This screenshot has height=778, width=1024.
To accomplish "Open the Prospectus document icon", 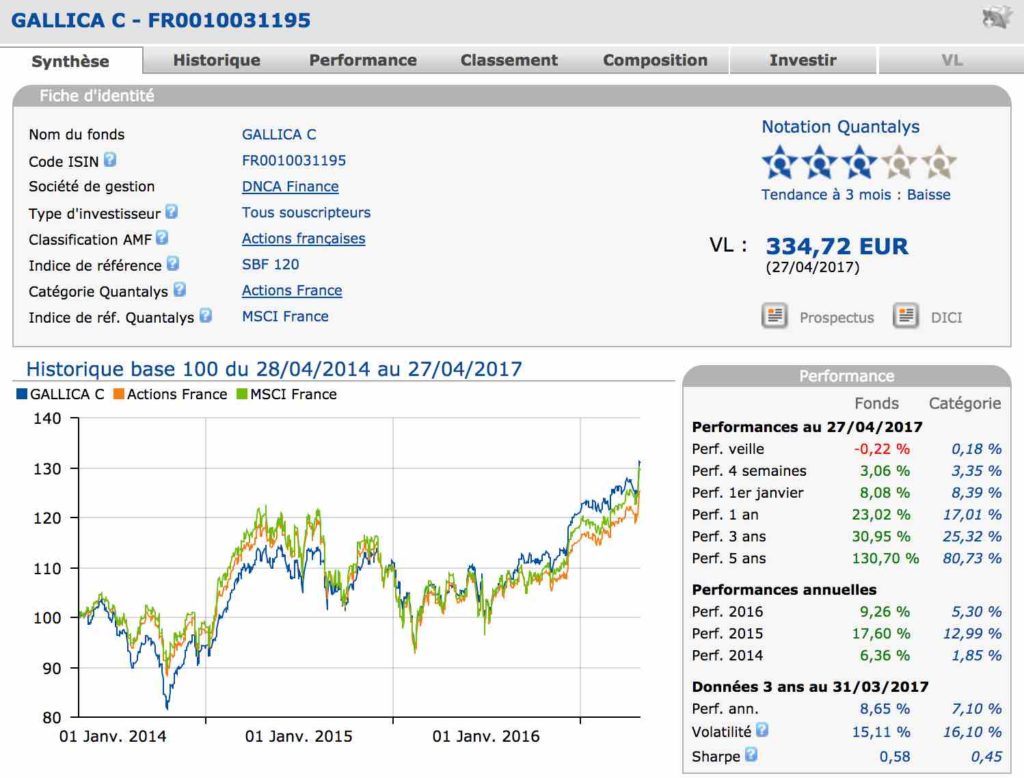I will (775, 316).
